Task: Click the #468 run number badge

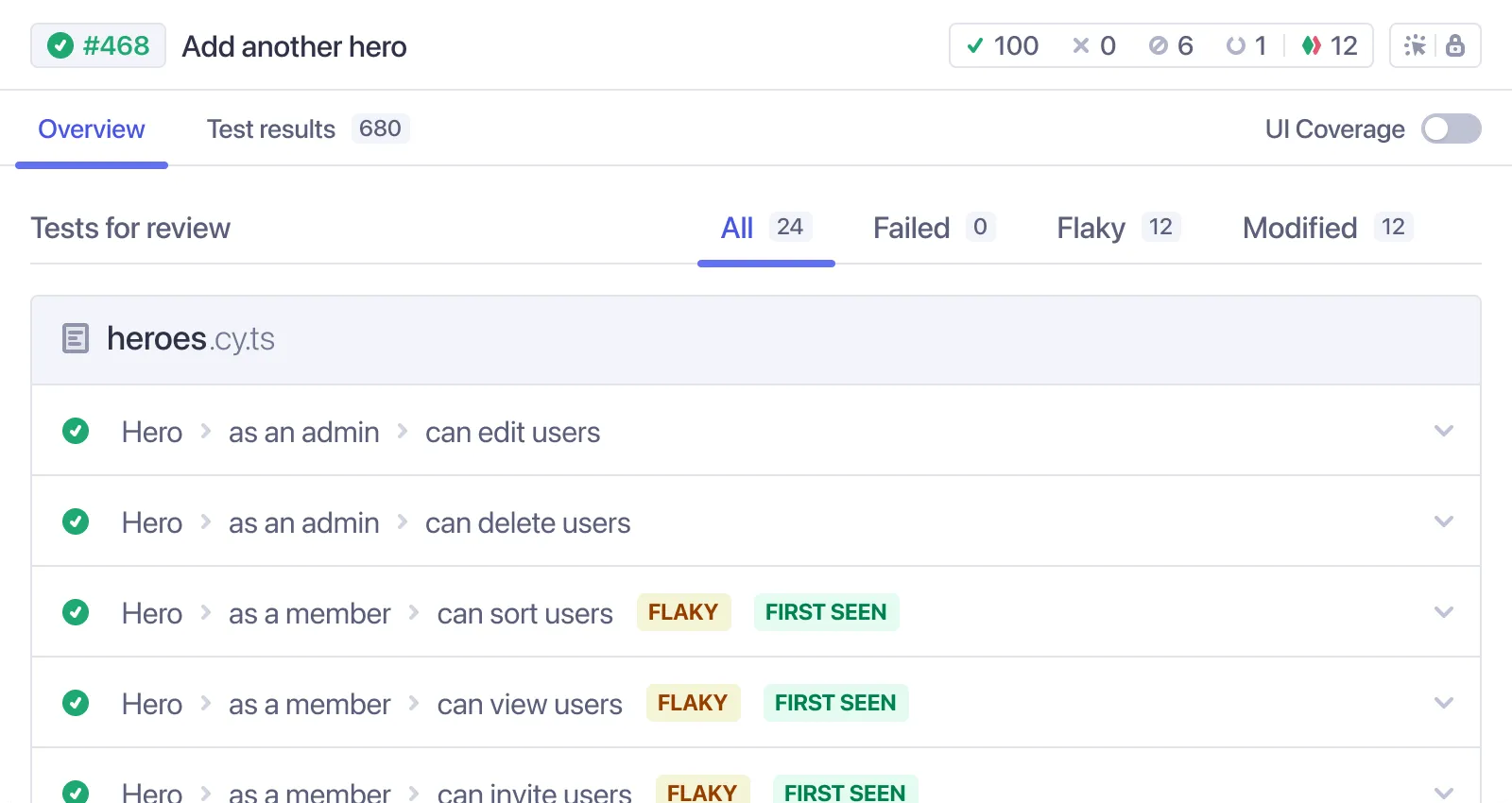Action: pos(98,45)
